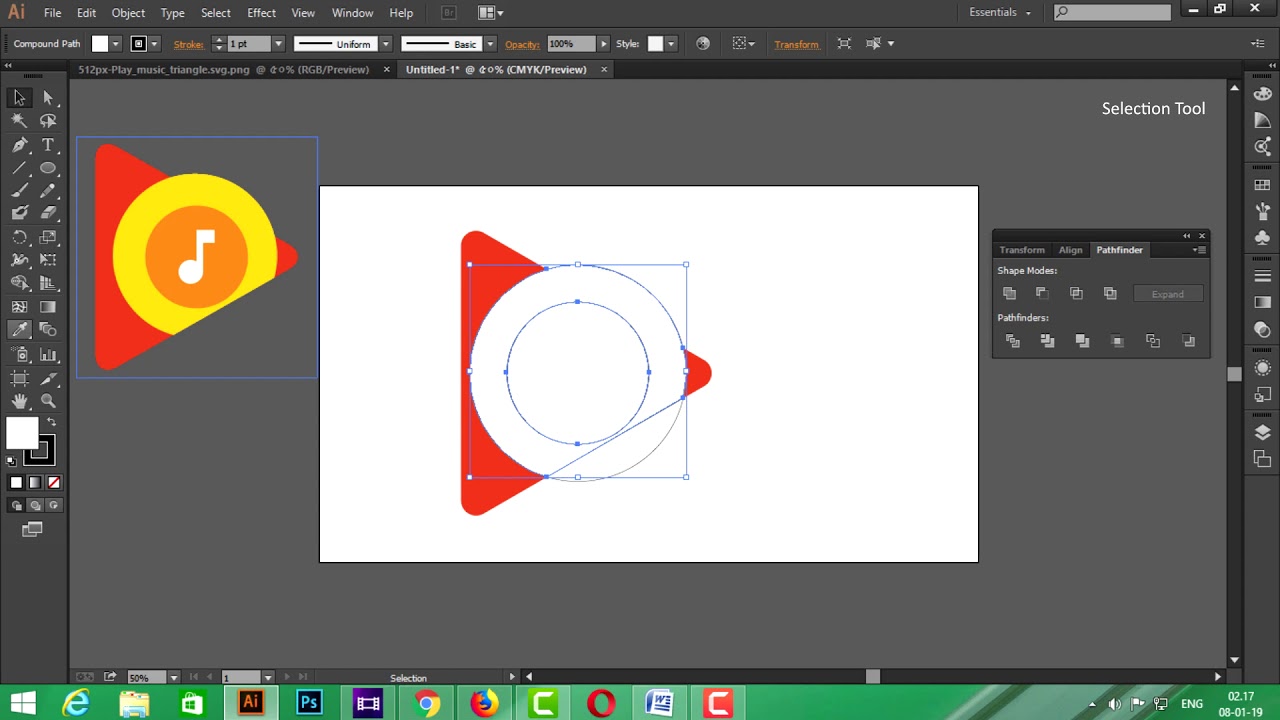Viewport: 1280px width, 720px height.
Task: Open Adobe Bridge with Br button
Action: [449, 13]
